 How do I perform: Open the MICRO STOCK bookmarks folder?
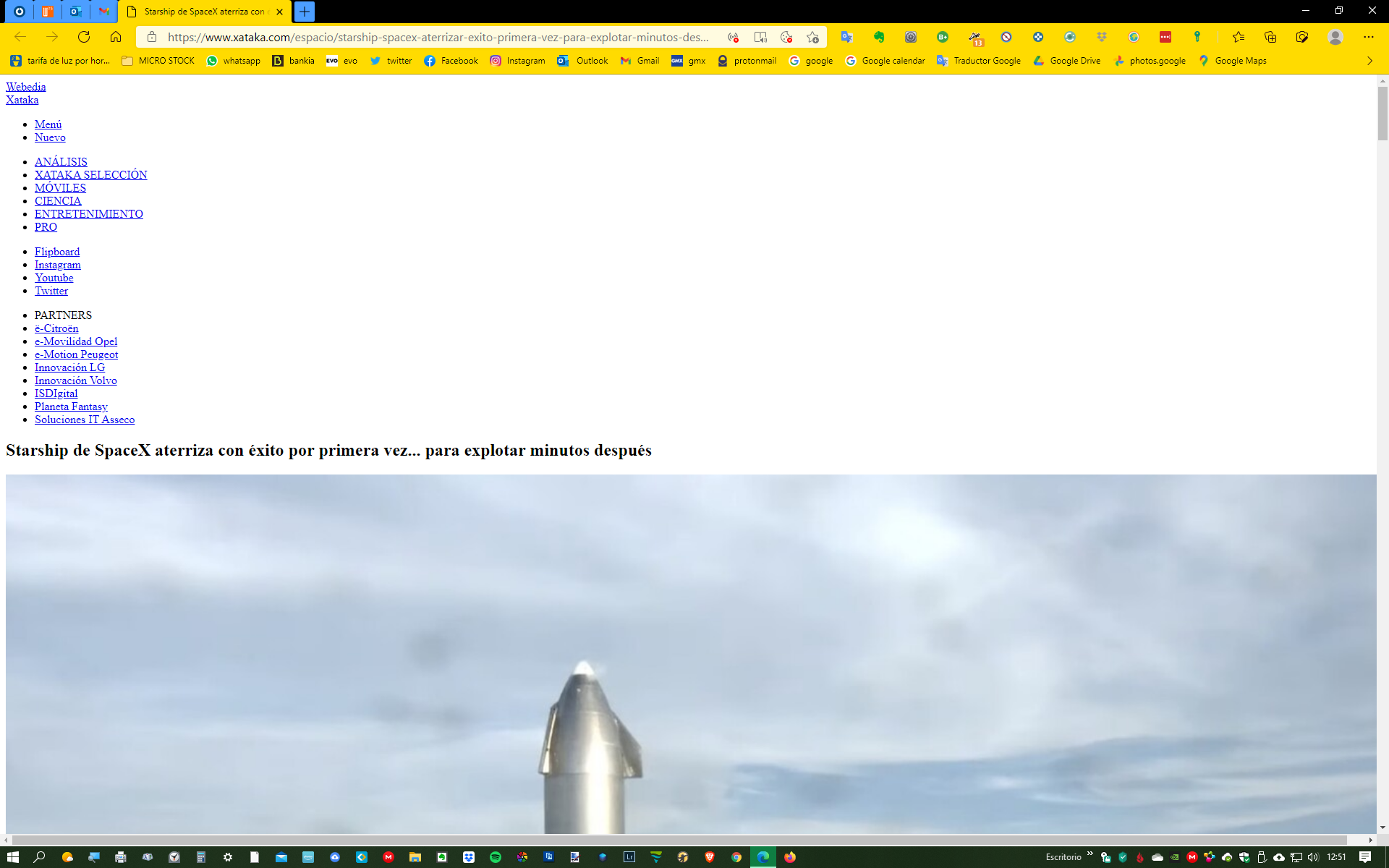pos(158,61)
